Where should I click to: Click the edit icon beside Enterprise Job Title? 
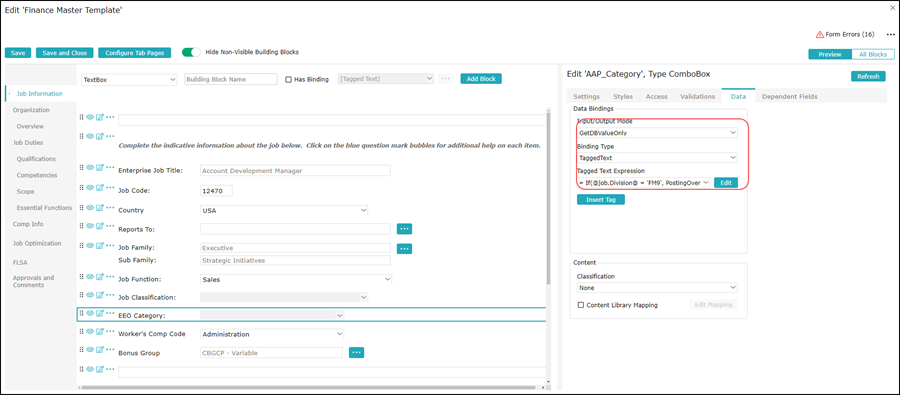[100, 168]
